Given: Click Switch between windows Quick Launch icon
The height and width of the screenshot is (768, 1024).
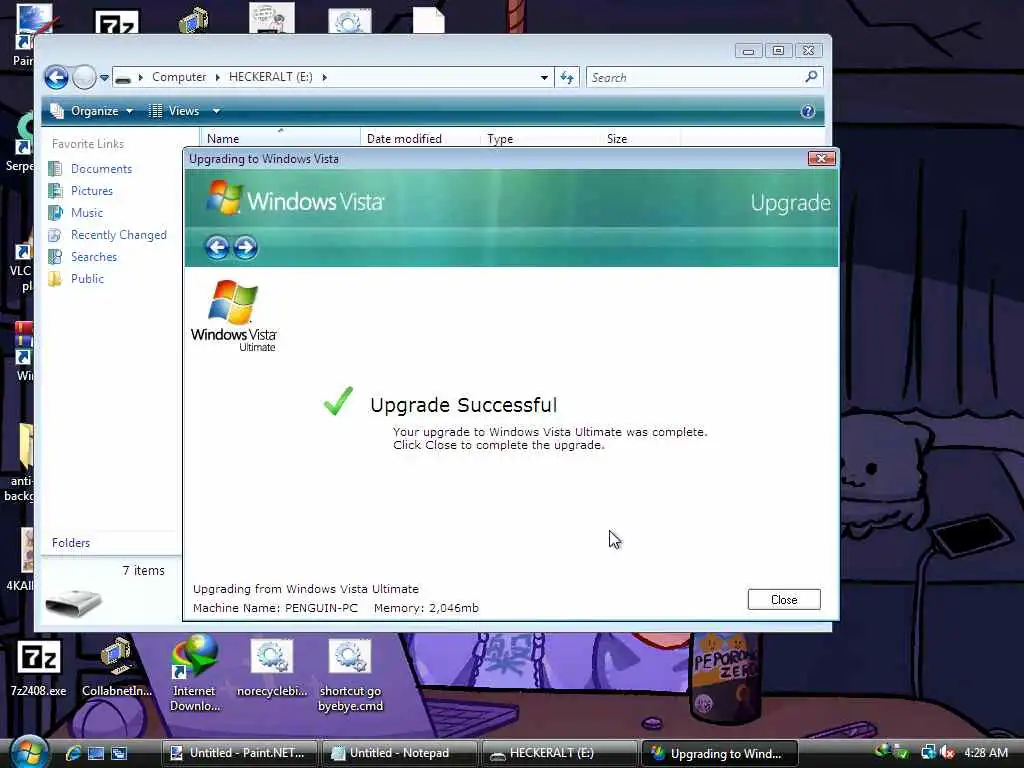Looking at the screenshot, I should tap(119, 753).
